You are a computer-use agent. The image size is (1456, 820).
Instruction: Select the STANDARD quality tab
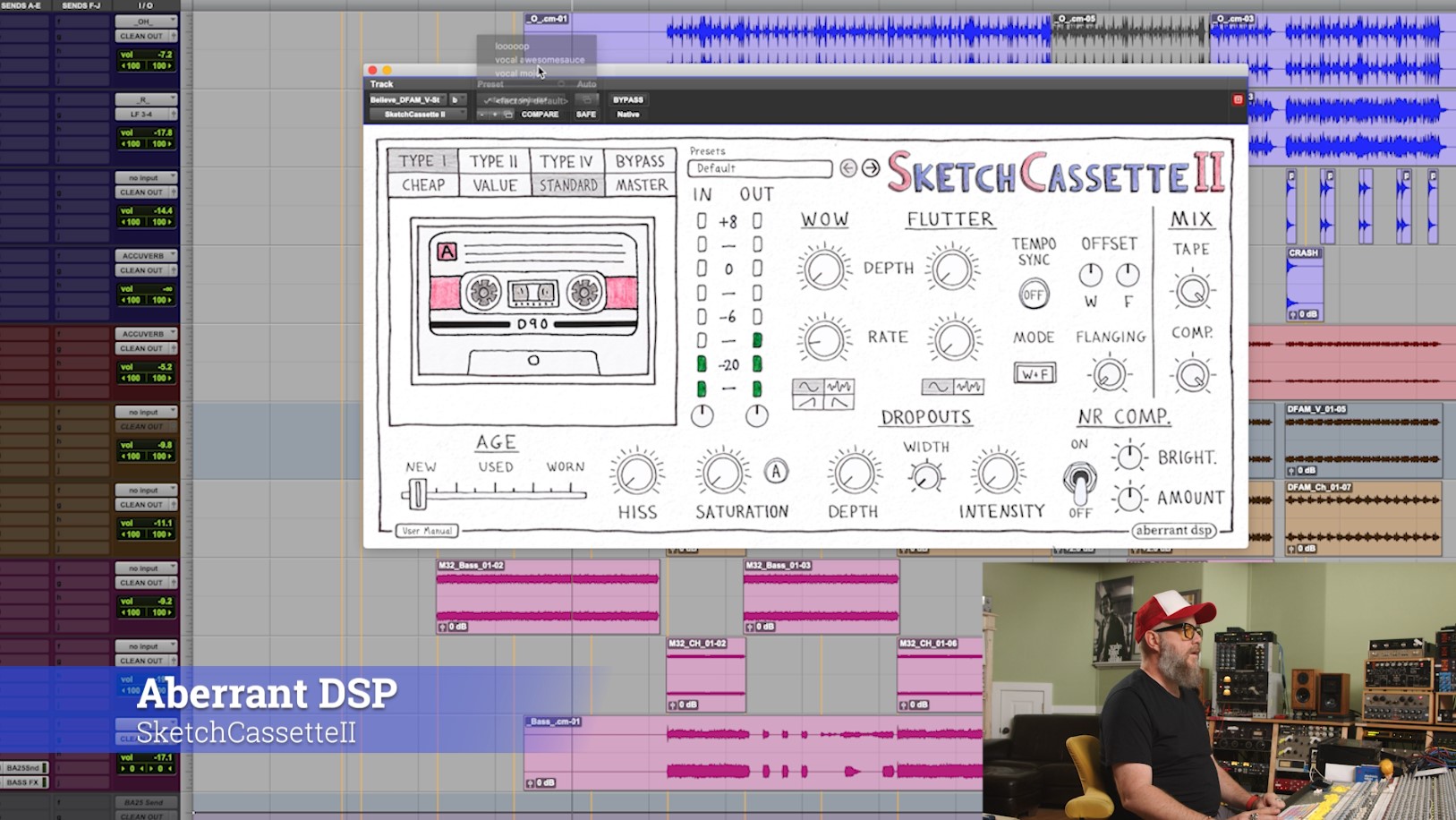coord(567,185)
